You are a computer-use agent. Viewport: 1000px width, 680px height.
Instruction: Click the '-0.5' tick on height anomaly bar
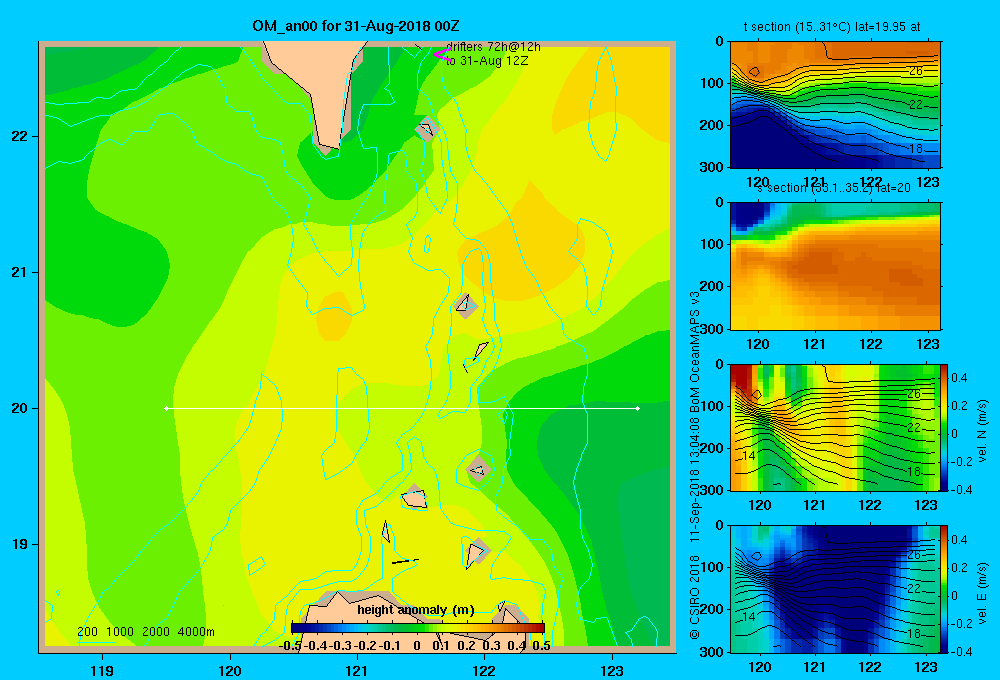(290, 646)
